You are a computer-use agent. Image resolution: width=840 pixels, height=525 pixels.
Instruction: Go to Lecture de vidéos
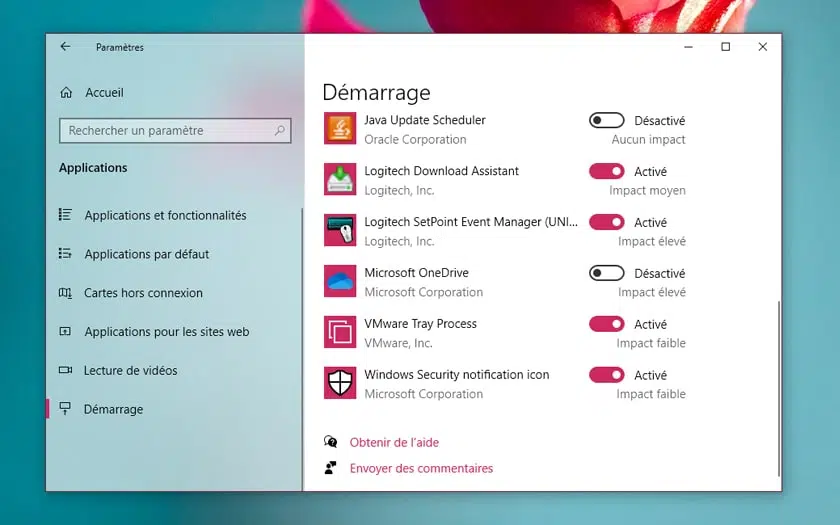point(130,371)
